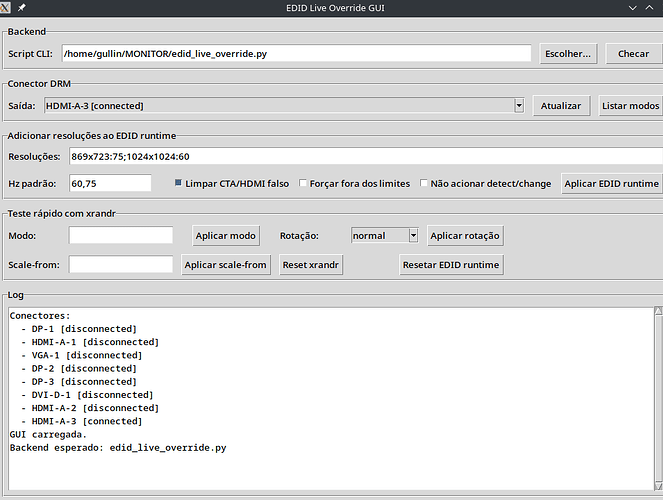Click the 'DP-1 [disconnected]' log line

point(84,329)
